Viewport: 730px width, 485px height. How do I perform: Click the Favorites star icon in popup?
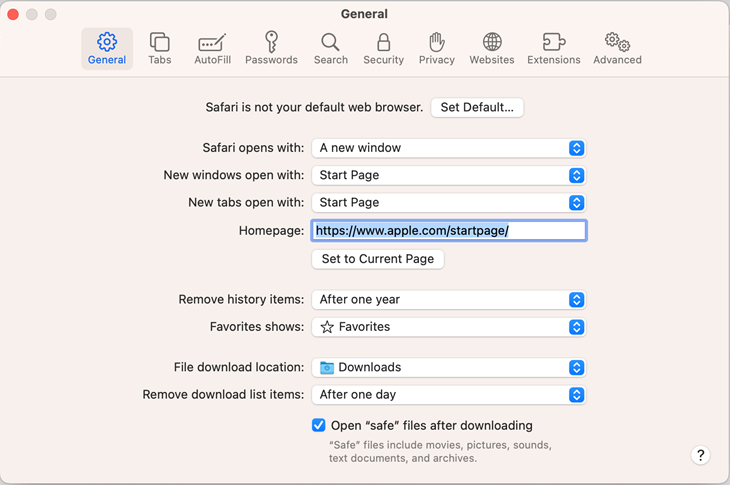[x=327, y=327]
